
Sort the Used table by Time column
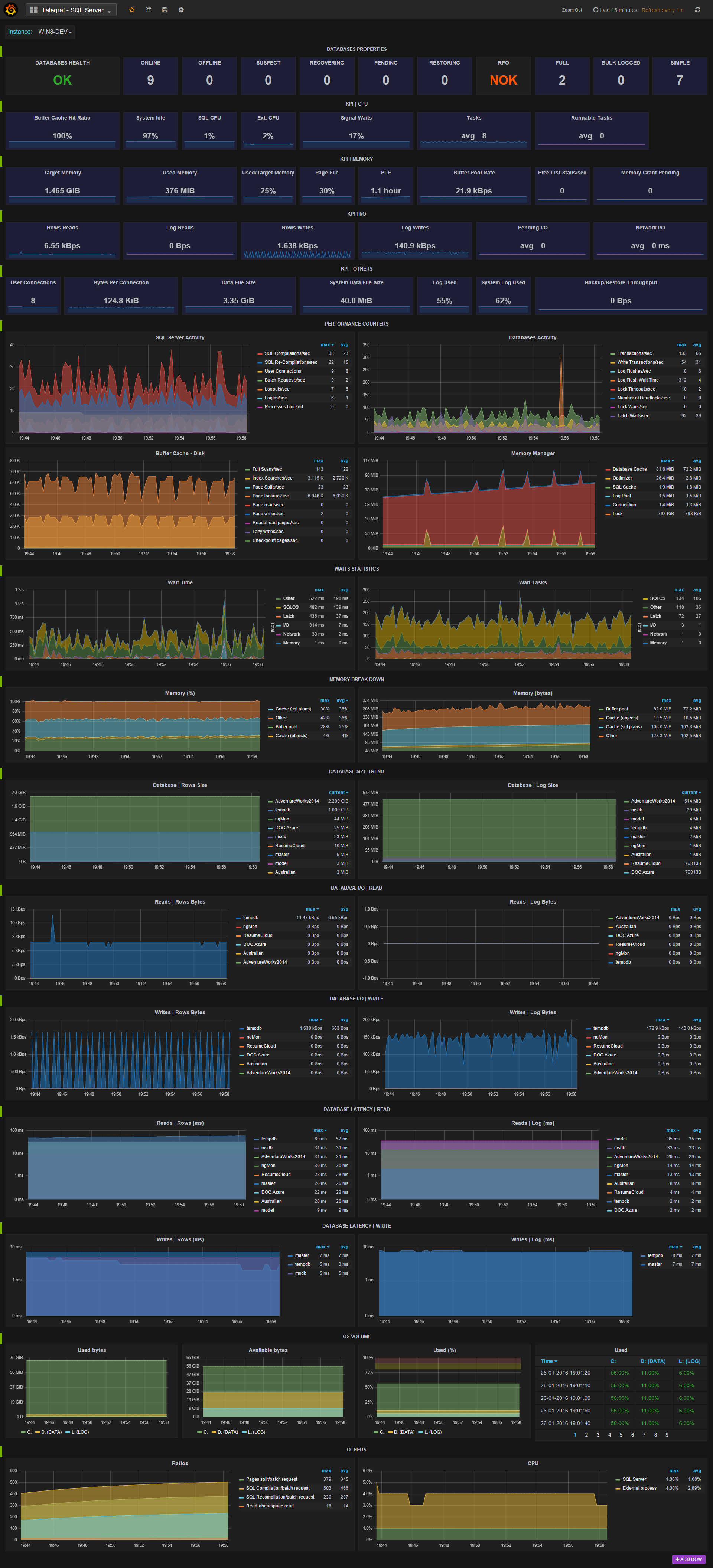[548, 1361]
